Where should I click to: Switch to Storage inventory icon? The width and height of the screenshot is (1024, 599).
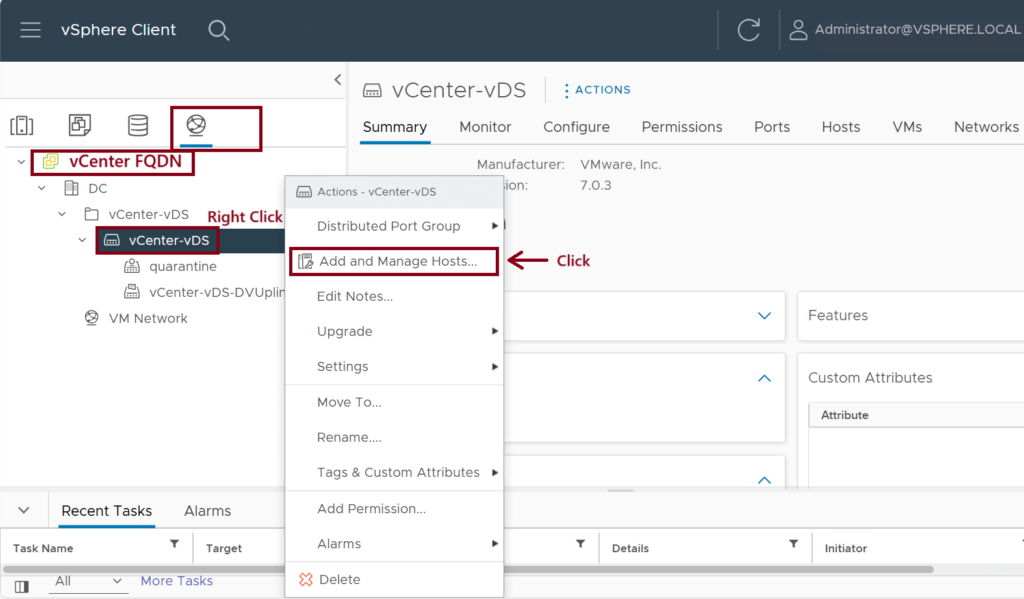[138, 125]
